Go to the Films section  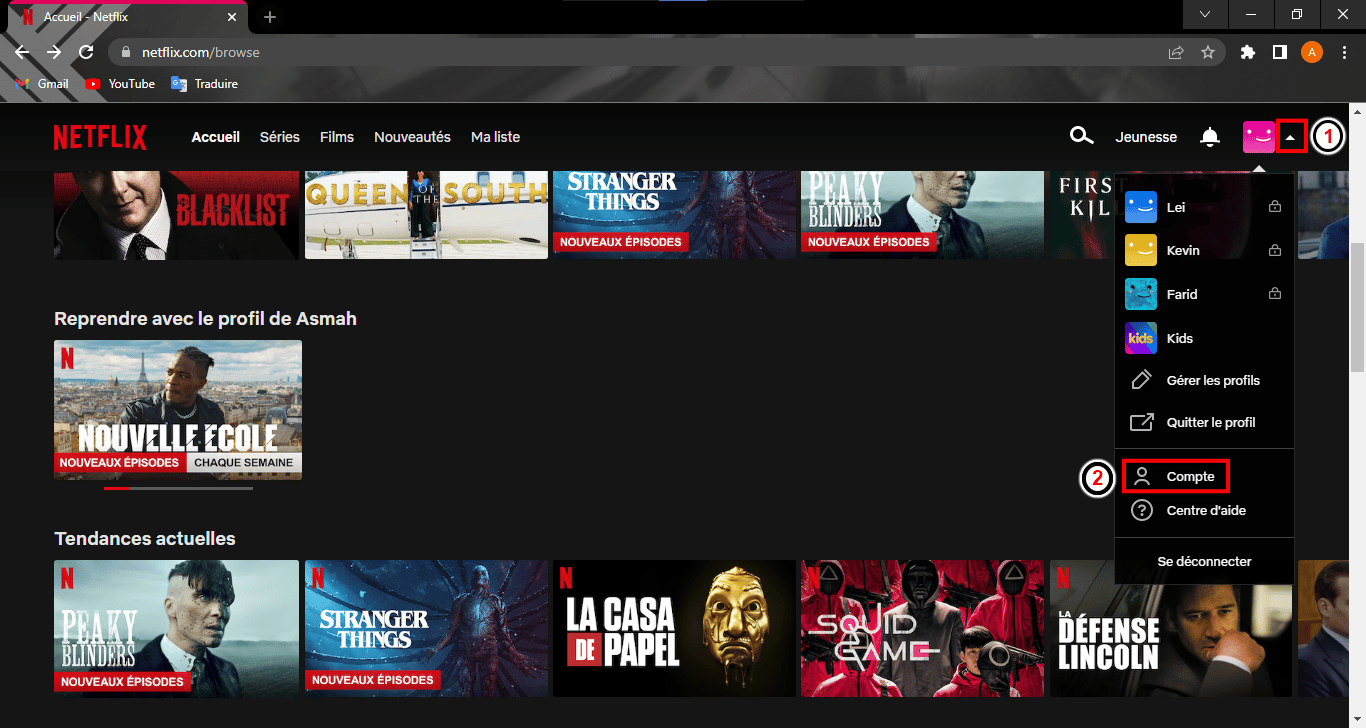coord(337,137)
